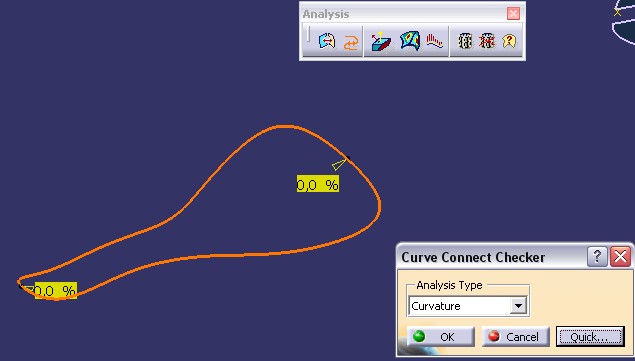Viewport: 635px width, 361px height.
Task: Click the Remove Dress-Up icon with red cross
Action: pyautogui.click(x=487, y=41)
